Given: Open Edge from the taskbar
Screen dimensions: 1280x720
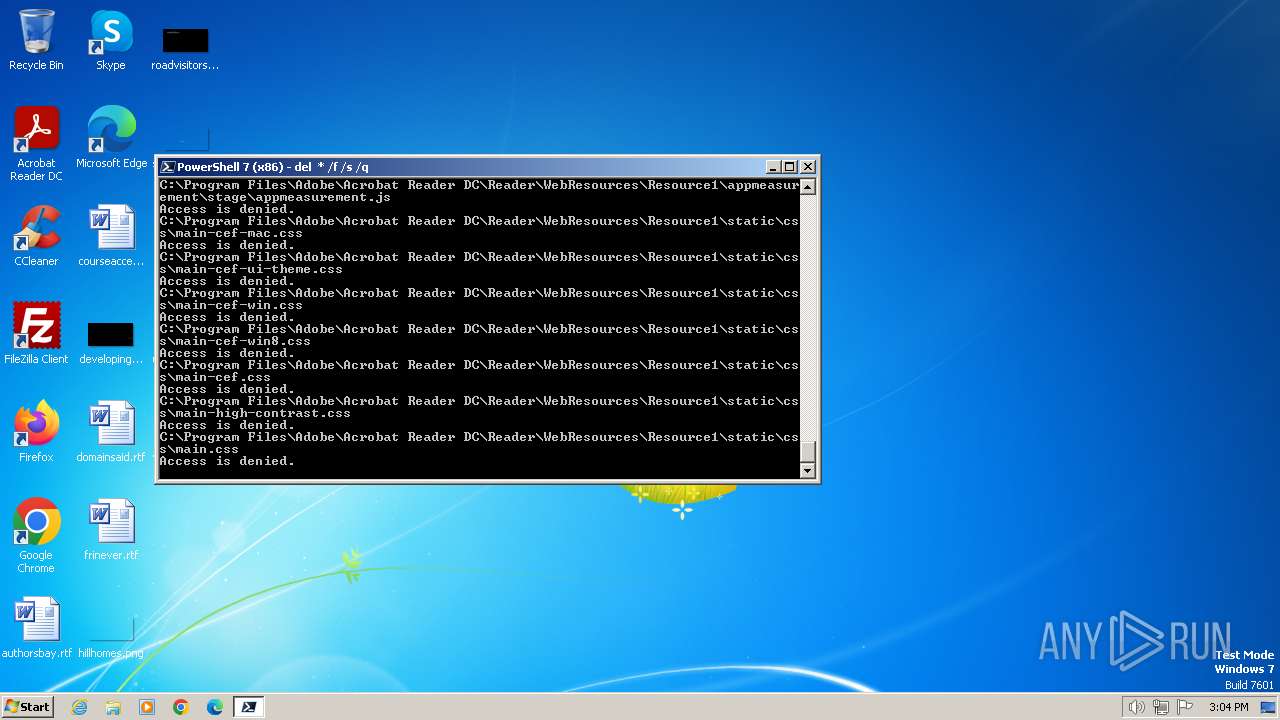Looking at the screenshot, I should click(215, 707).
